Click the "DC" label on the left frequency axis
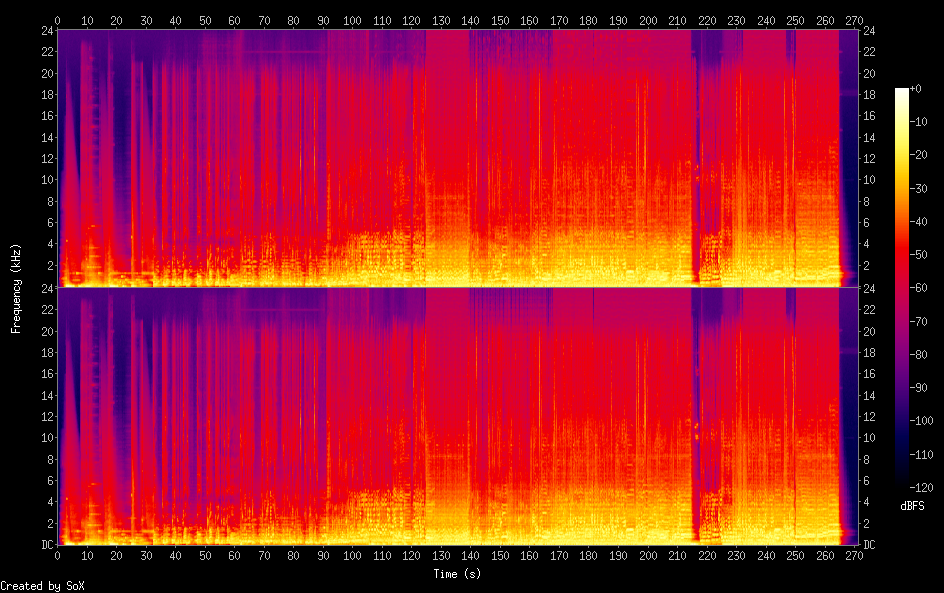The image size is (944, 593). point(48,545)
